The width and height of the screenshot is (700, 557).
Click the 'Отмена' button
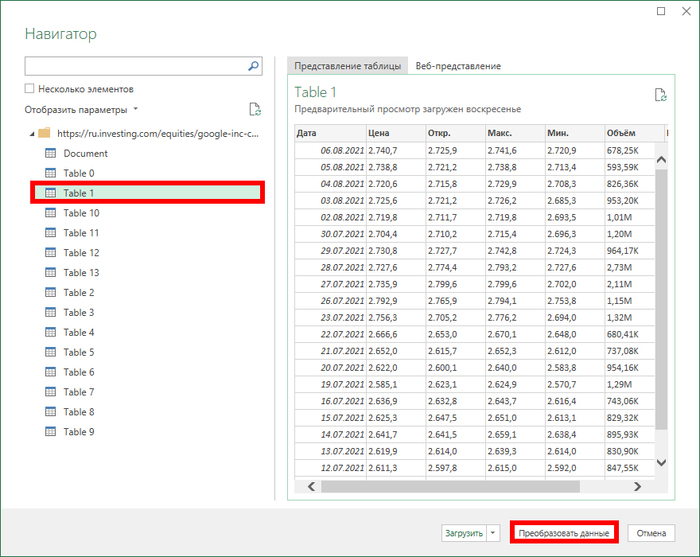pos(651,533)
